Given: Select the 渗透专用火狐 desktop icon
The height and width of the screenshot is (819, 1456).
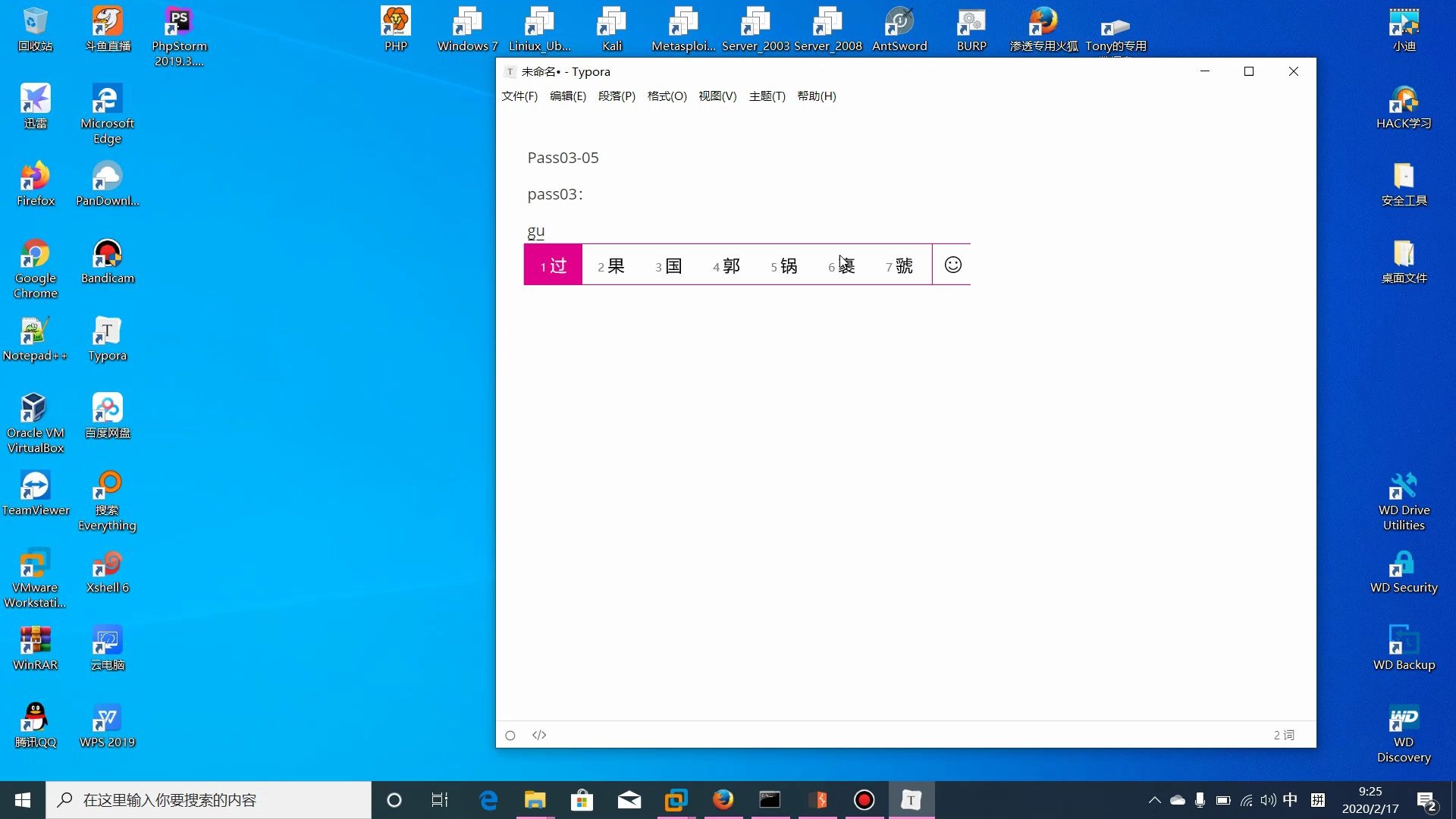Looking at the screenshot, I should (1043, 30).
